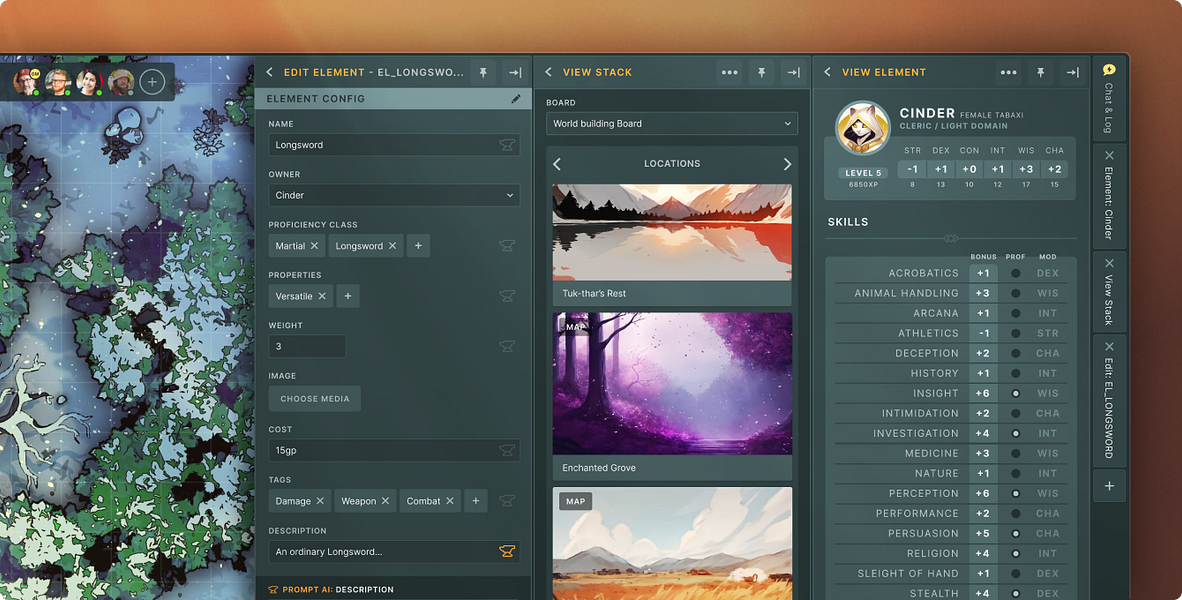The width and height of the screenshot is (1182, 600).
Task: Click the pencil icon in Element Config
Action: point(516,99)
